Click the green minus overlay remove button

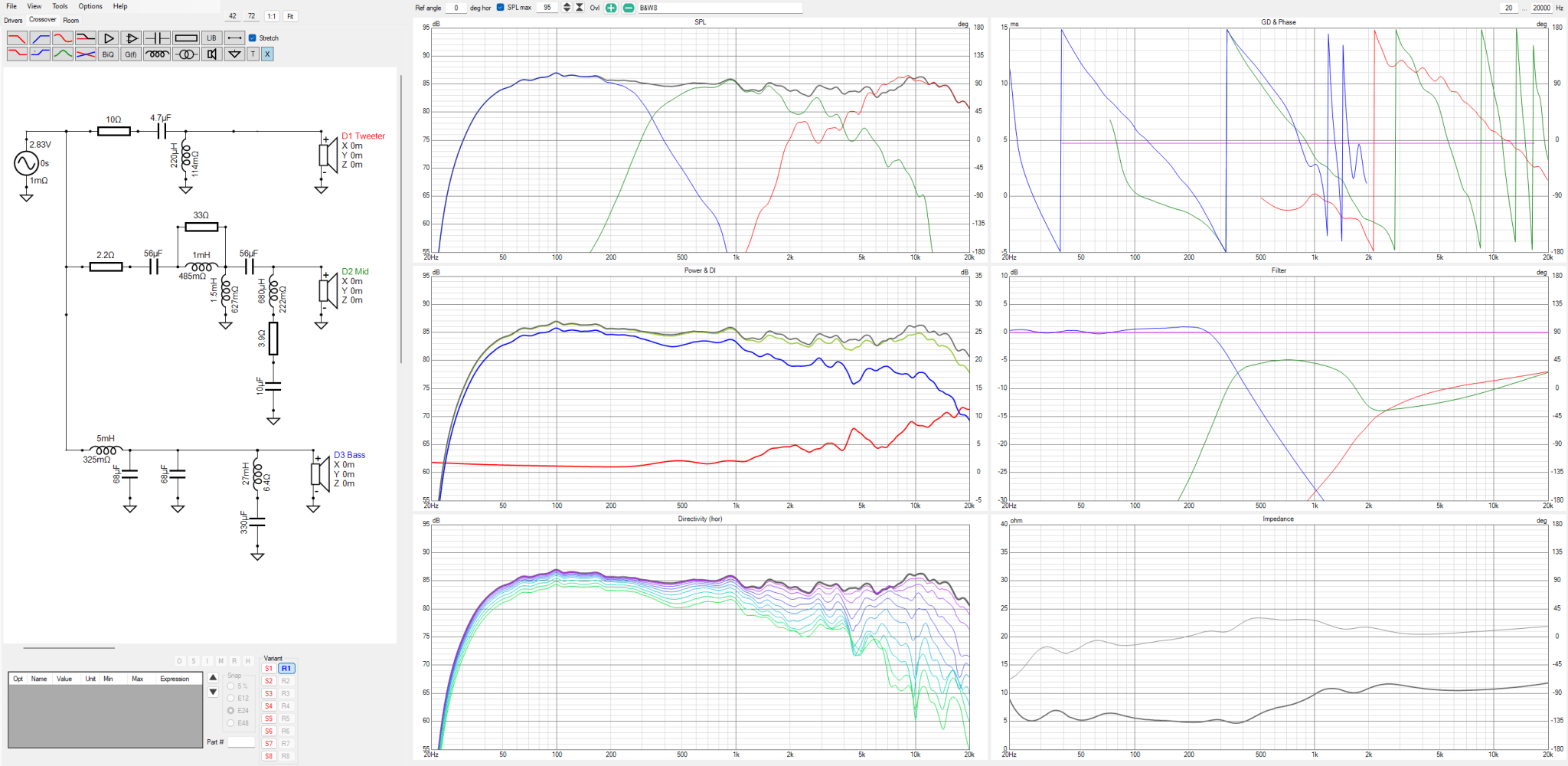coord(629,8)
